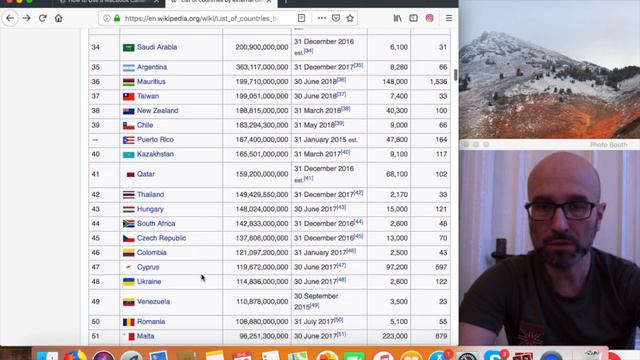This screenshot has width=640, height=360.
Task: Open the Colombia link
Action: (x=151, y=253)
